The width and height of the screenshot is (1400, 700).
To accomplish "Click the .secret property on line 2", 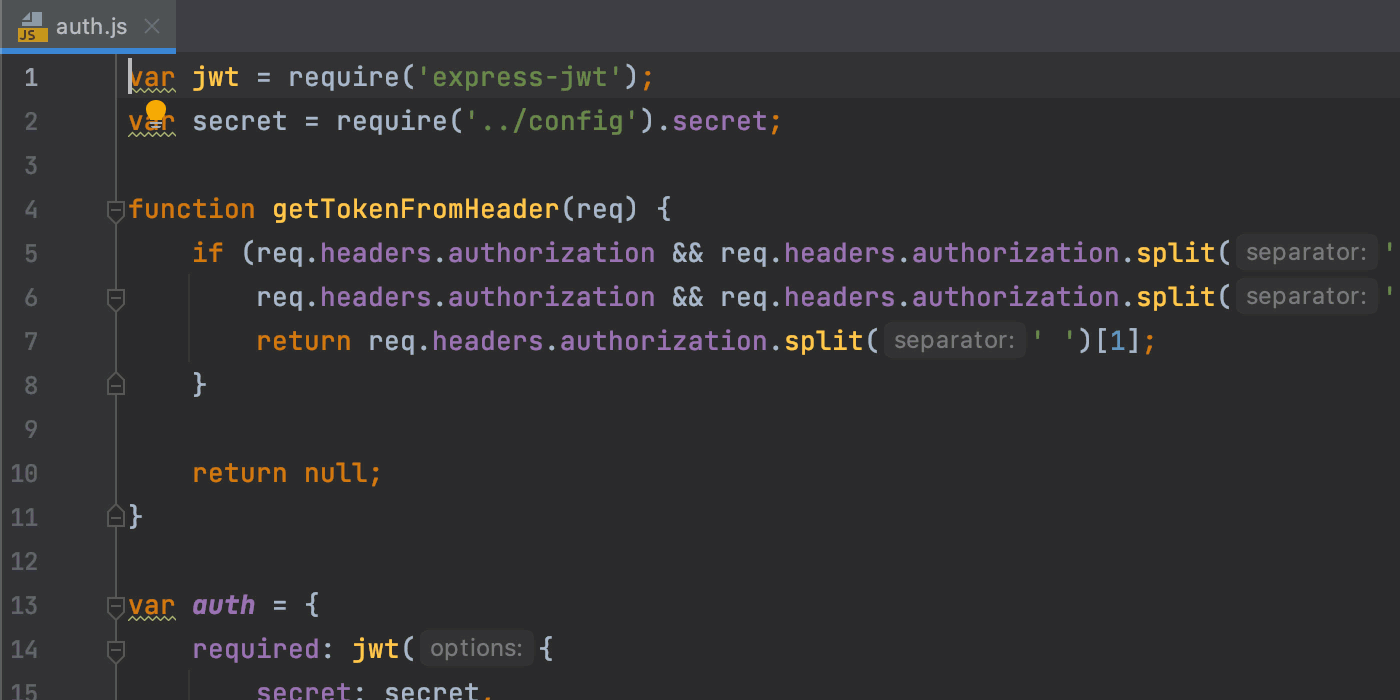I will (720, 121).
